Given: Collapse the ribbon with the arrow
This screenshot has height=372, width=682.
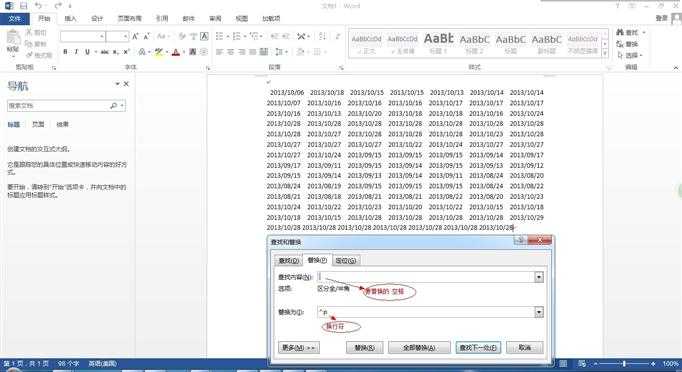Looking at the screenshot, I should tap(675, 68).
